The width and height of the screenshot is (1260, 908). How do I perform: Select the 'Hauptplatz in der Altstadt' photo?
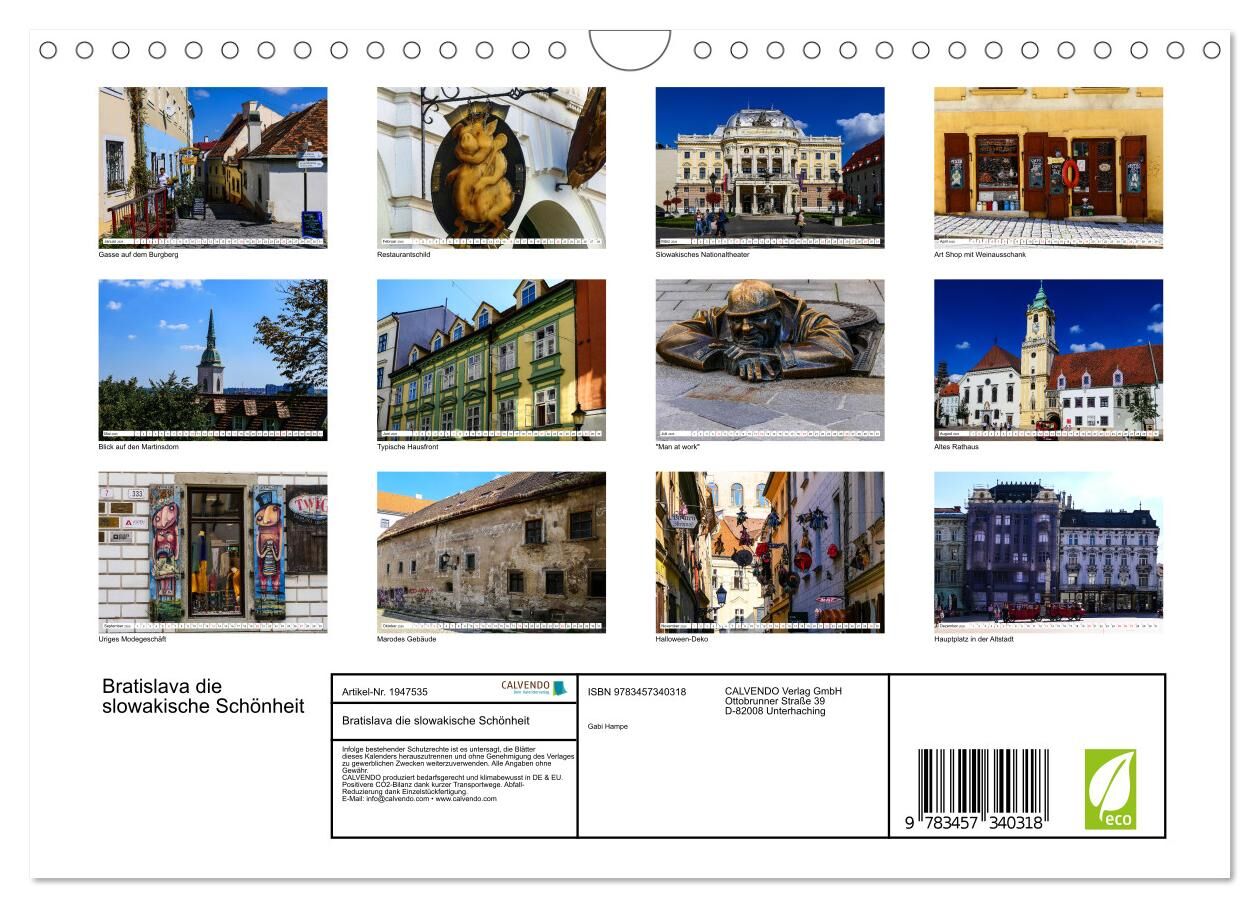click(1048, 547)
